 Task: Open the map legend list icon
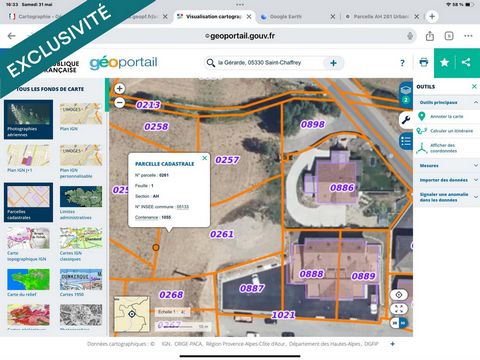pyautogui.click(x=406, y=142)
